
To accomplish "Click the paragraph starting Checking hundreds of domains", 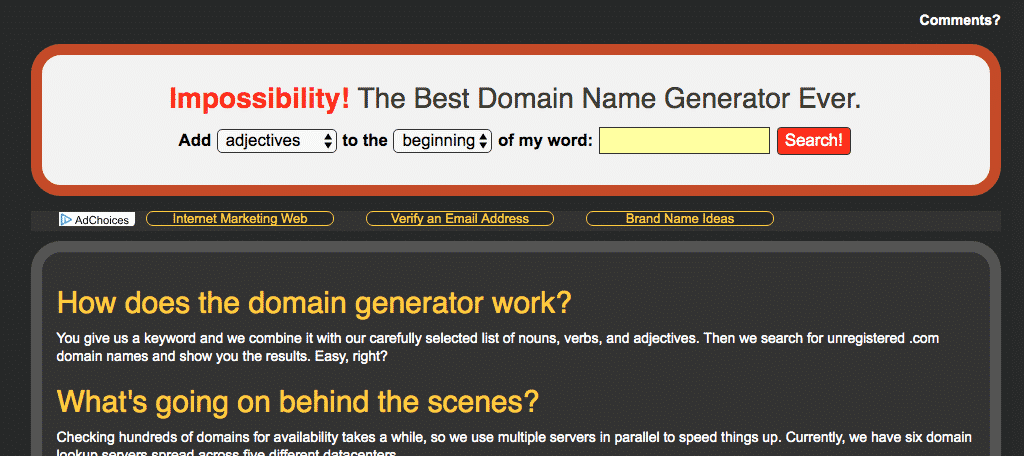I will click(x=514, y=445).
